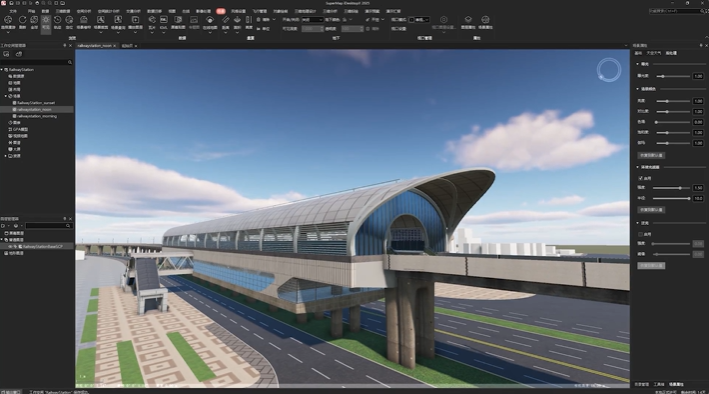Image resolution: width=709 pixels, height=394 pixels.
Task: Select the highlighted sun icon tool
Action: [46, 22]
